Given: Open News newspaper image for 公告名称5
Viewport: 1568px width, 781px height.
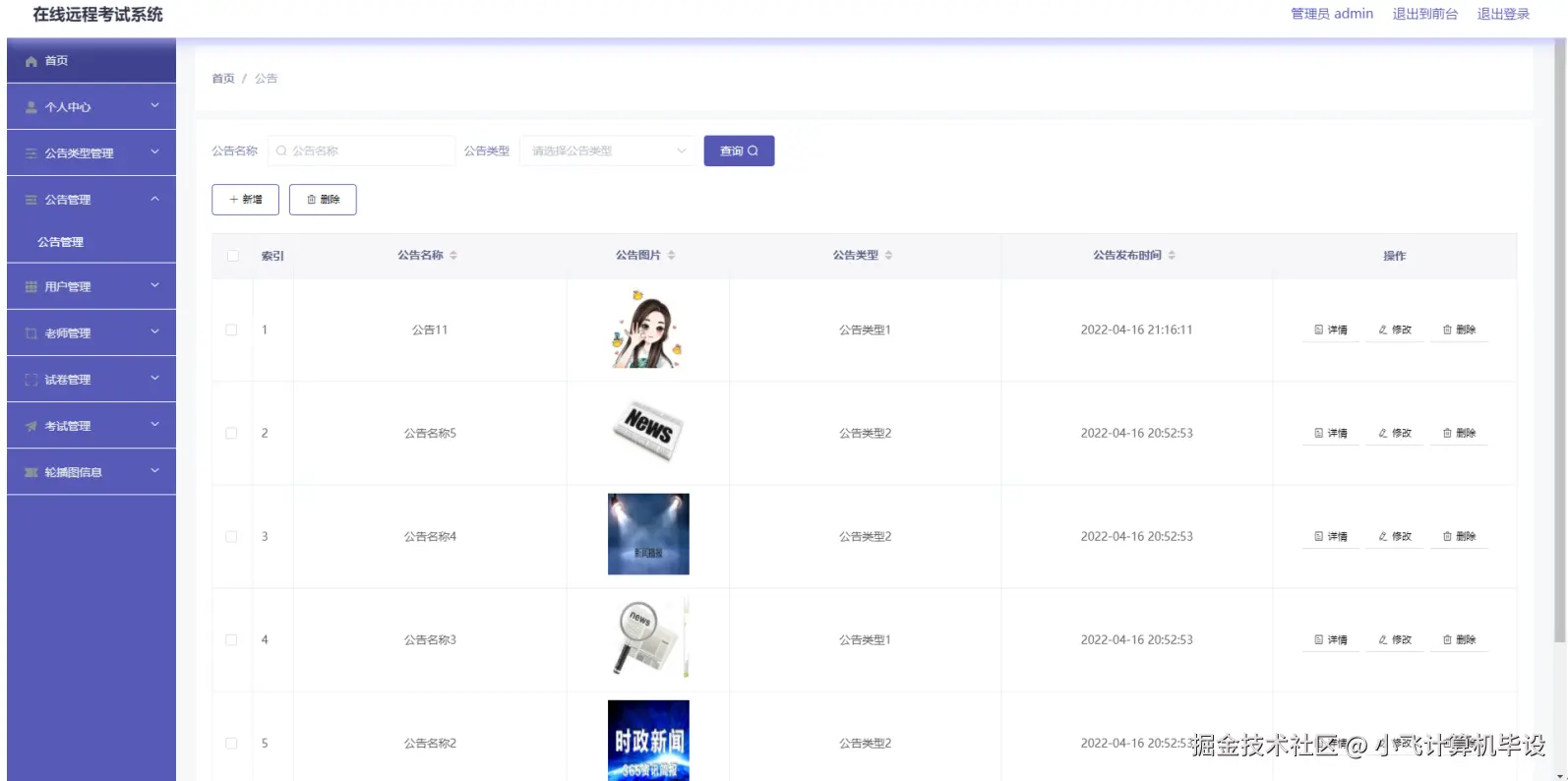Looking at the screenshot, I should point(647,433).
